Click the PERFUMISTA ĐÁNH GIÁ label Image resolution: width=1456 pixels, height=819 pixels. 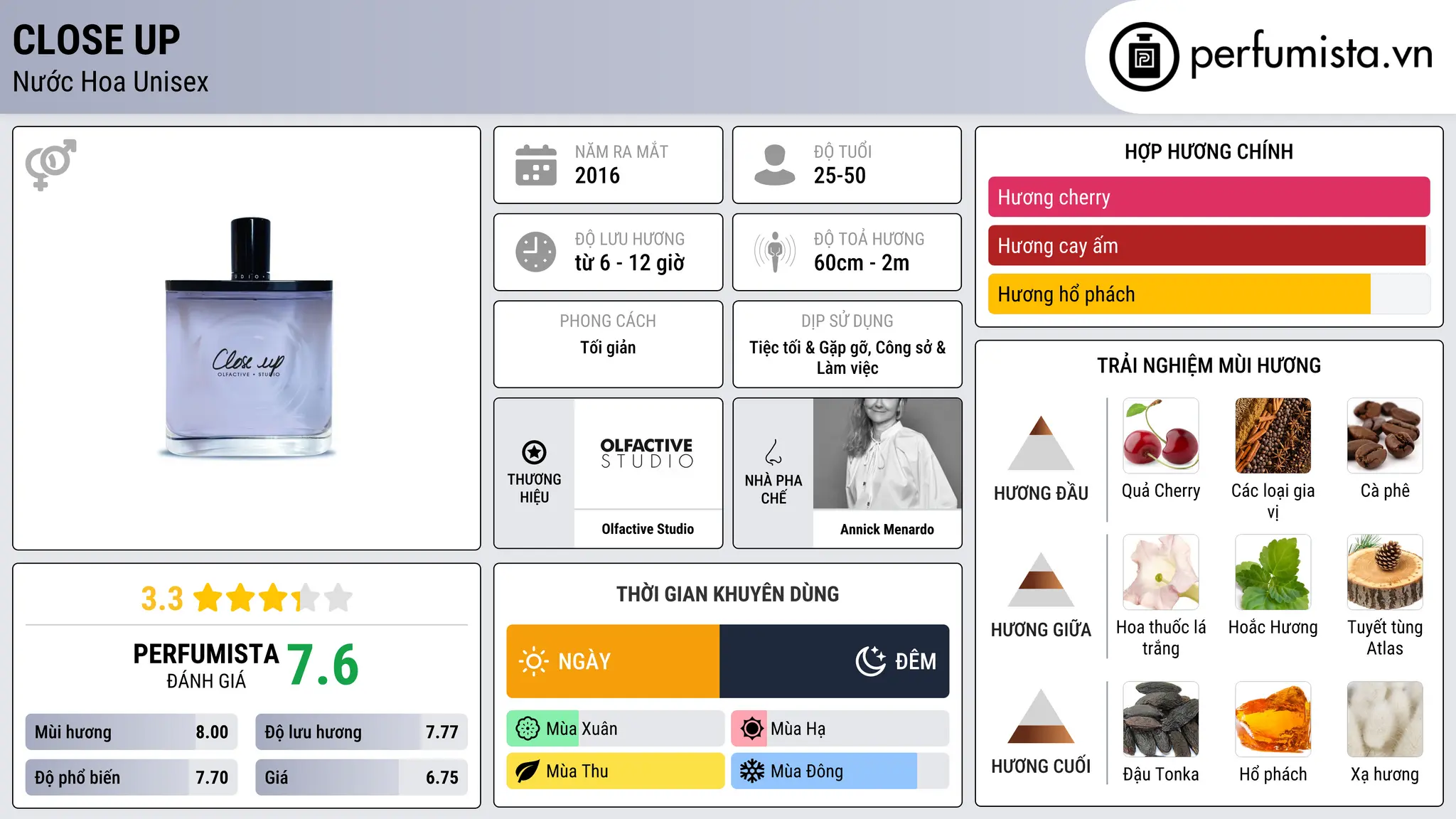[206, 665]
